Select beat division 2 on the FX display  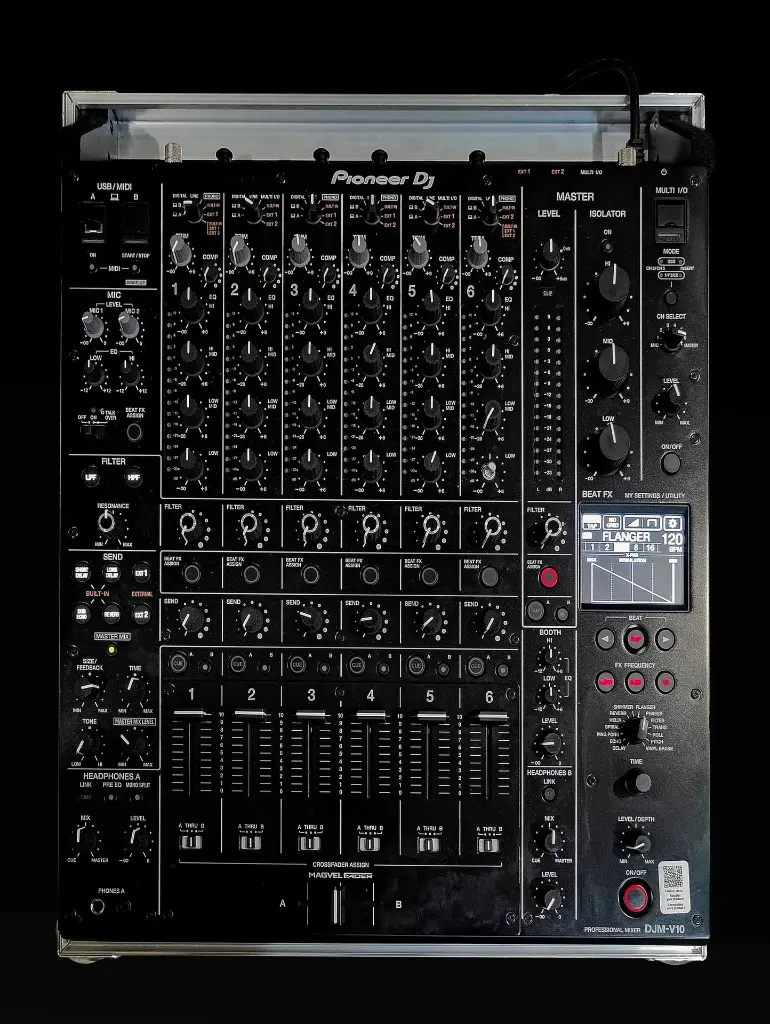607,548
